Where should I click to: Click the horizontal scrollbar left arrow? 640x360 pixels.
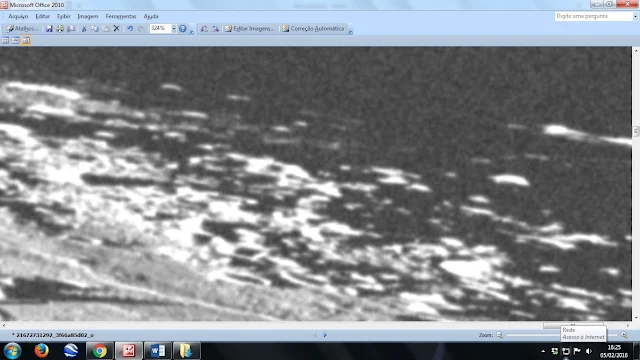4,325
